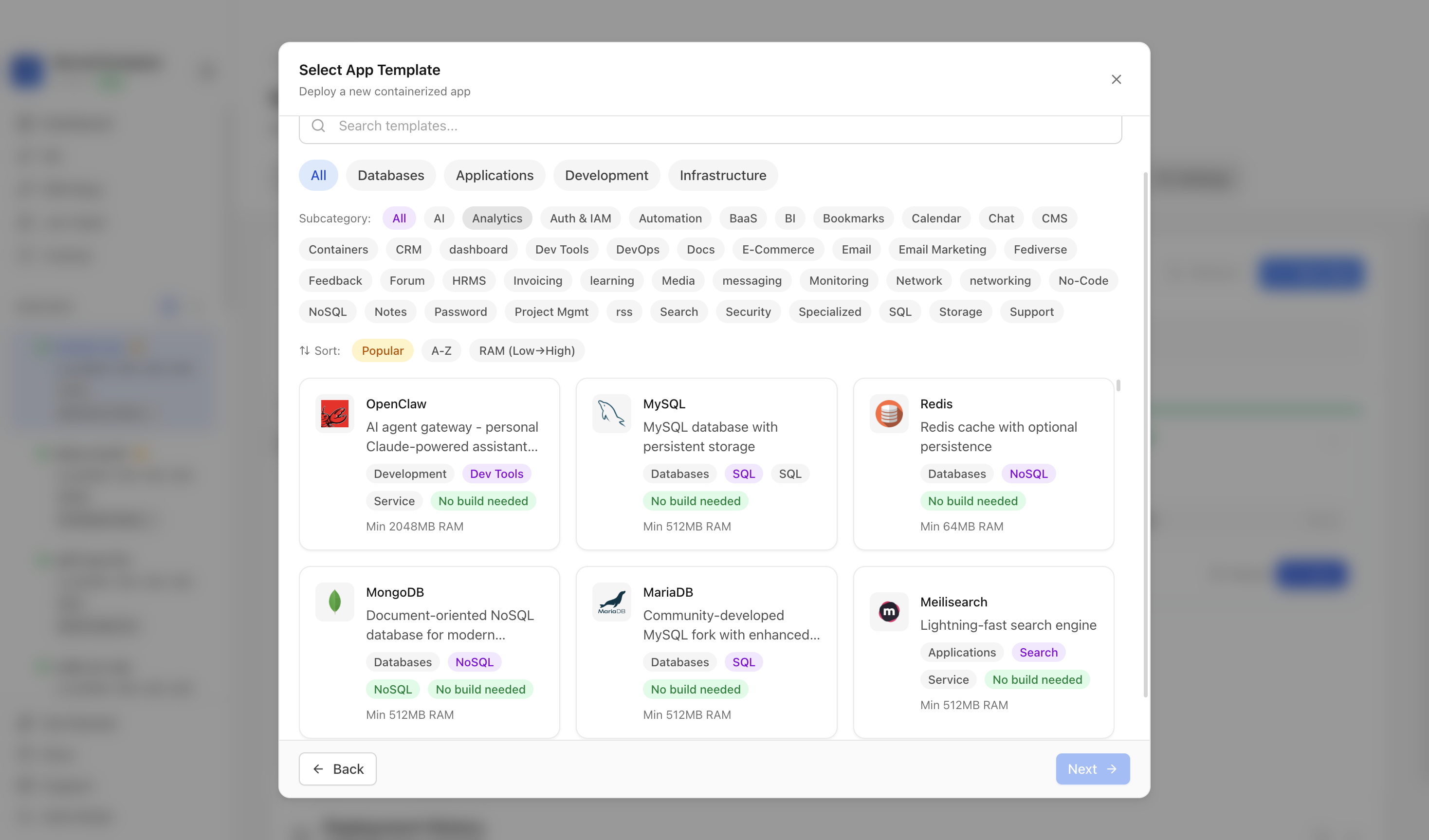Select the All category tab
Viewport: 1429px width, 840px height.
pos(318,175)
